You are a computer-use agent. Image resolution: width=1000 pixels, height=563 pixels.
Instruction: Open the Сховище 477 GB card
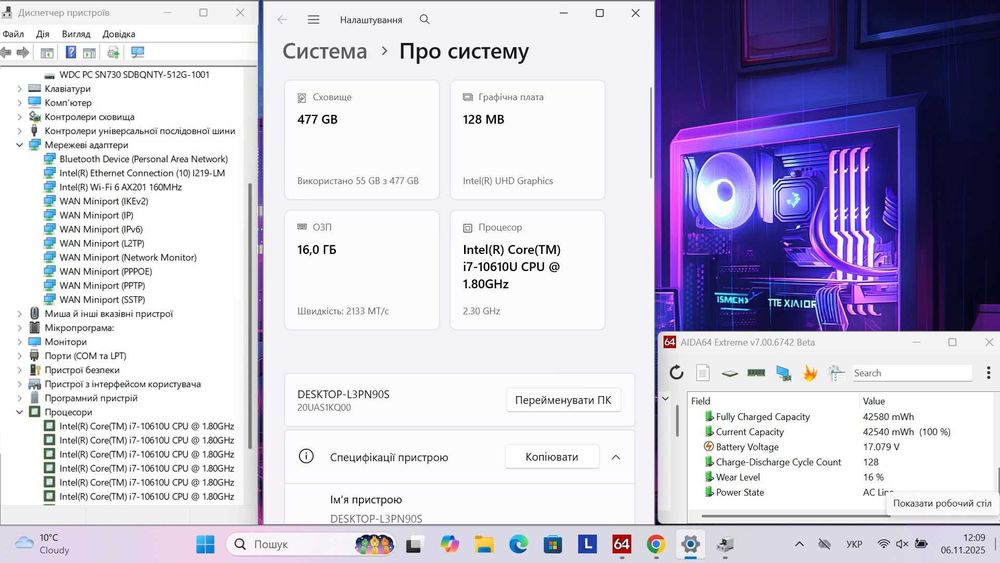362,140
